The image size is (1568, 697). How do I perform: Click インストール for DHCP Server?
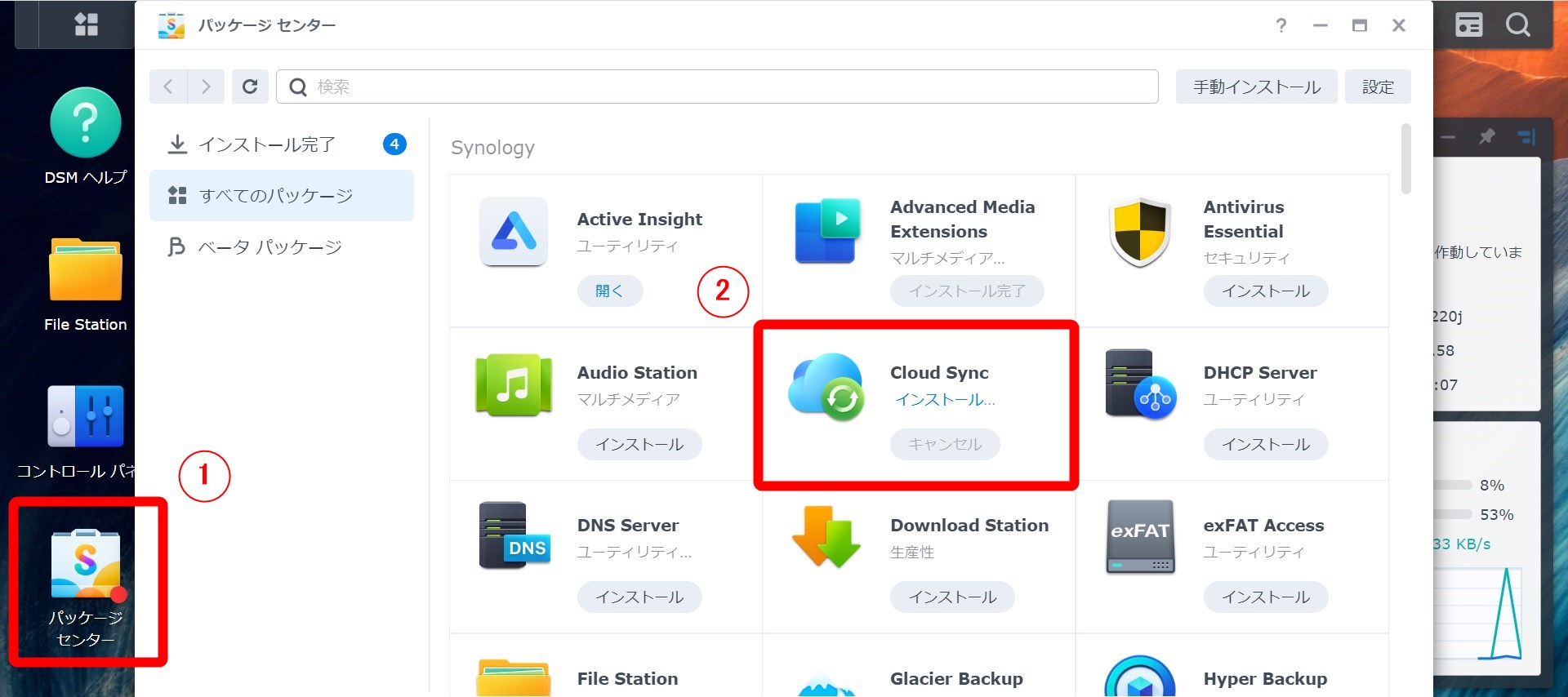[1266, 444]
